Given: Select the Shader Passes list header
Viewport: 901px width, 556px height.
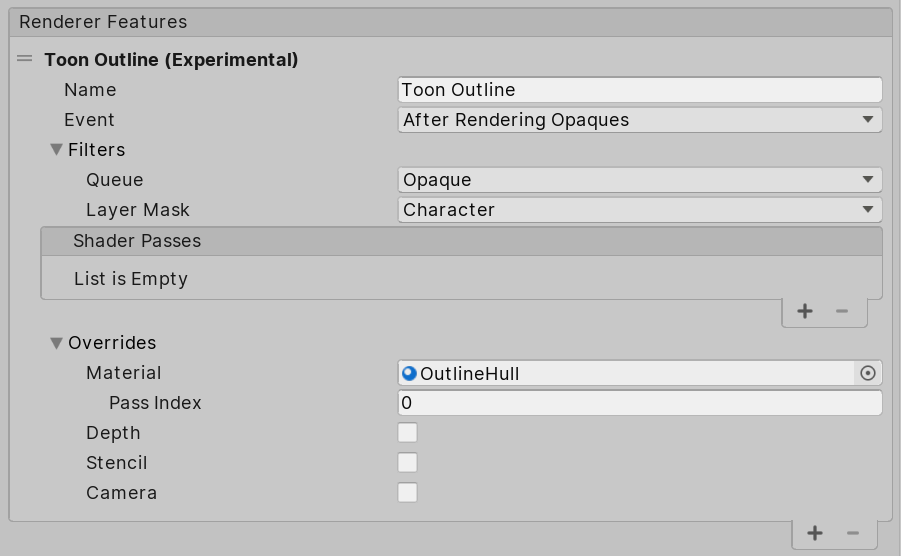Looking at the screenshot, I should (x=137, y=241).
